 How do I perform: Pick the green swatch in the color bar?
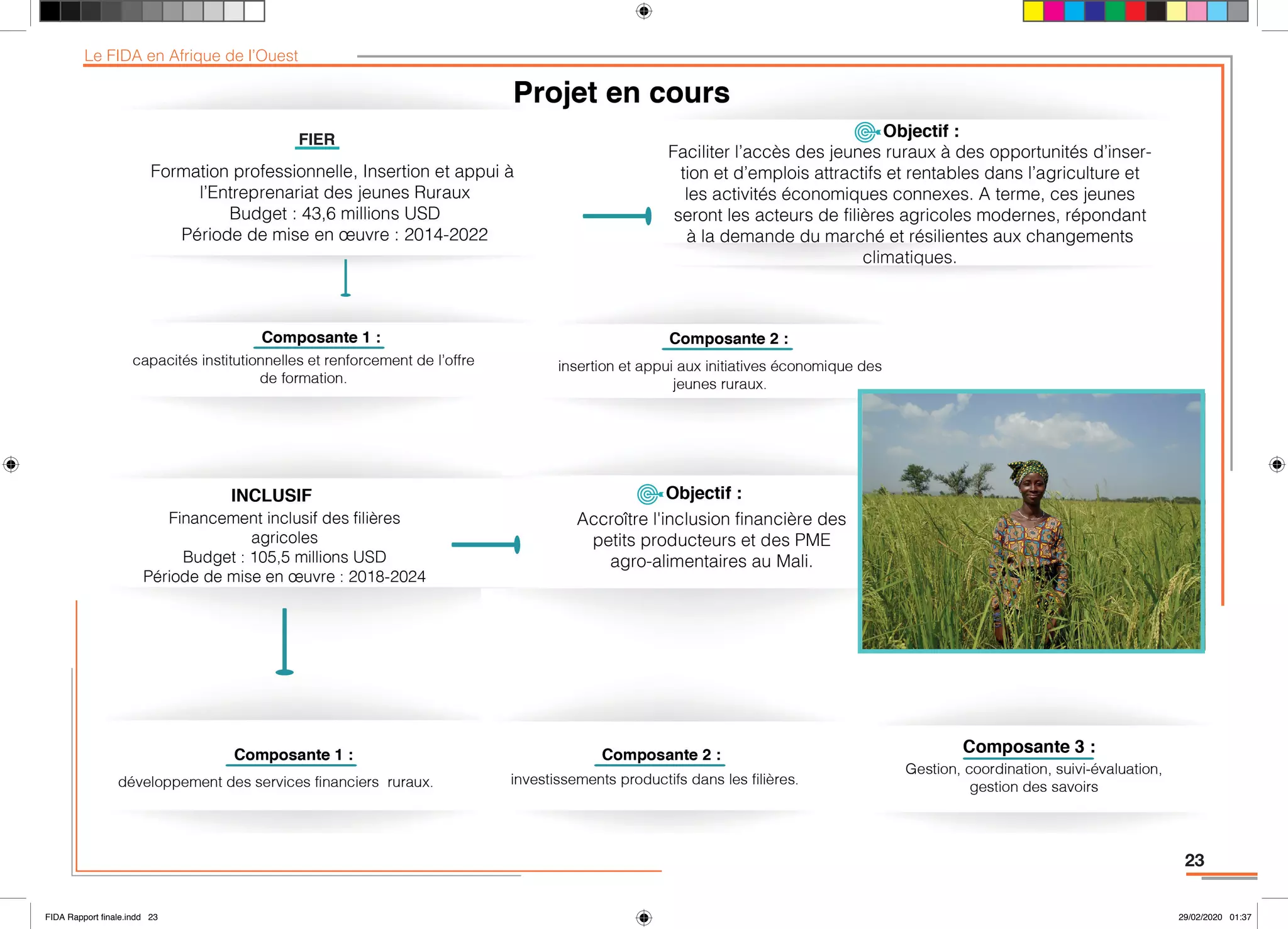(x=1115, y=11)
